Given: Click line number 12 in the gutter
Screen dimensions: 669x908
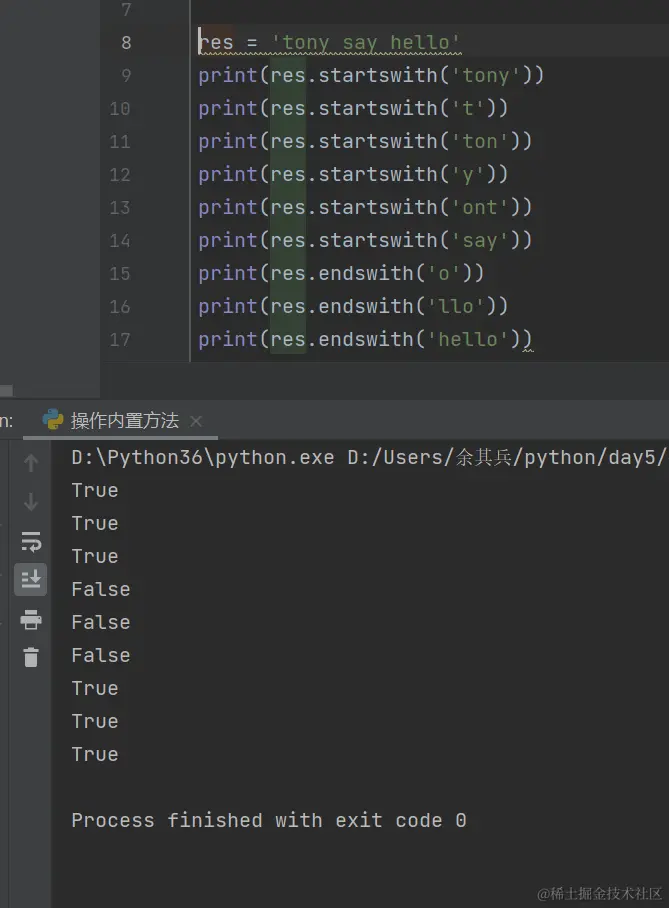Looking at the screenshot, I should [x=120, y=174].
